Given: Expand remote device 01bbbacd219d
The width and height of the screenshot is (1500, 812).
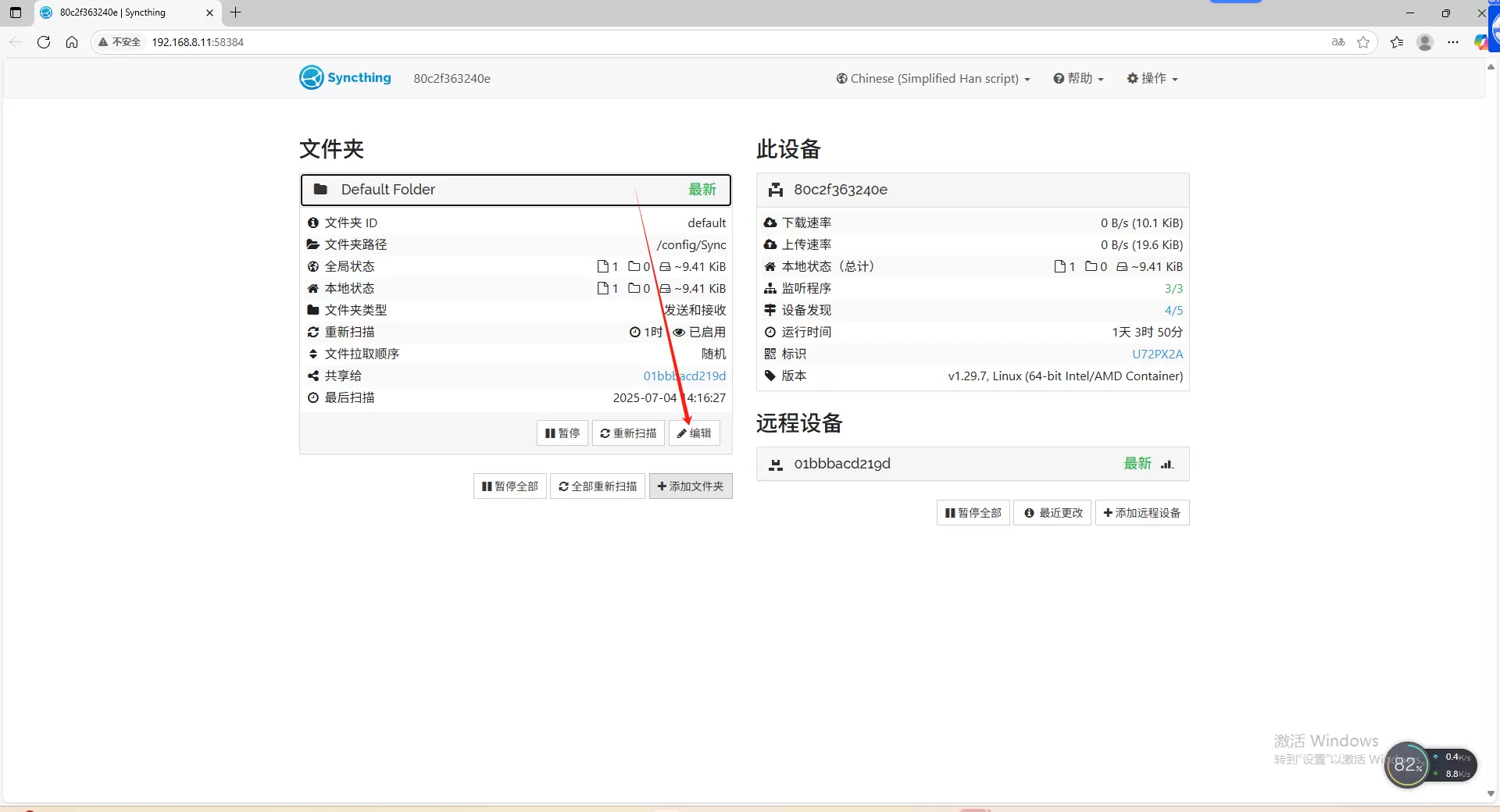Looking at the screenshot, I should [x=972, y=464].
